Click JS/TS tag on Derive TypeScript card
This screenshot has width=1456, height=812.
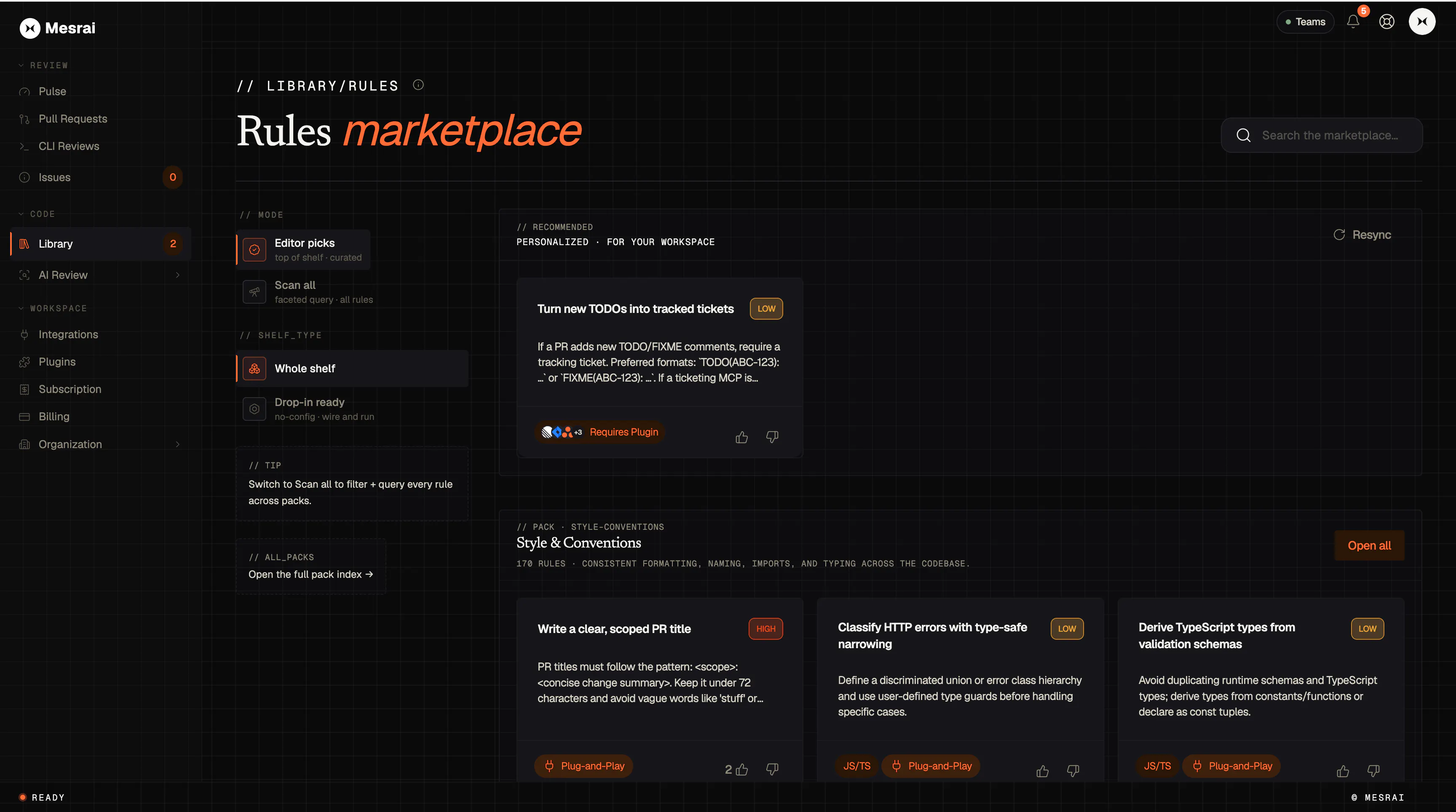click(x=1158, y=766)
